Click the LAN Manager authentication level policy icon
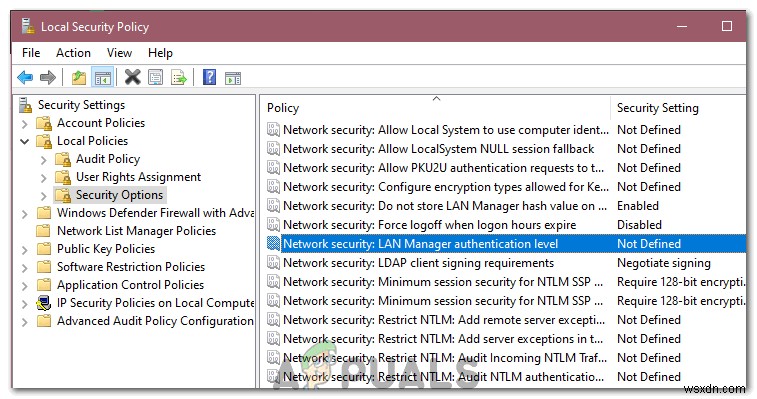Screen dimensions: 757x399 pyautogui.click(x=273, y=244)
